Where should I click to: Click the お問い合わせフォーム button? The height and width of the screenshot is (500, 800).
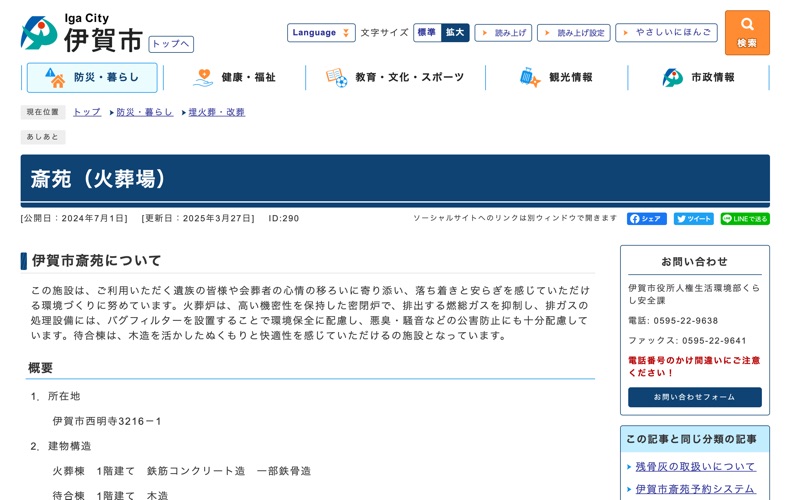coord(694,397)
